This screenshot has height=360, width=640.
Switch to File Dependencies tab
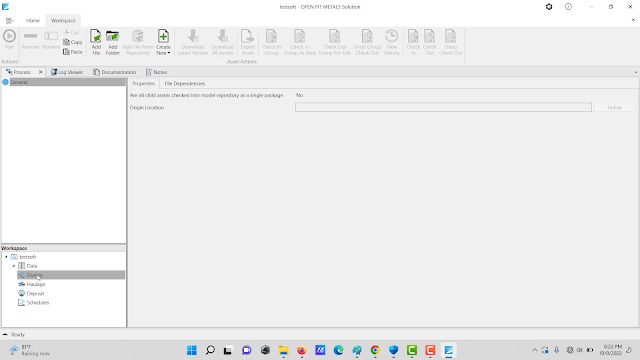tap(184, 83)
